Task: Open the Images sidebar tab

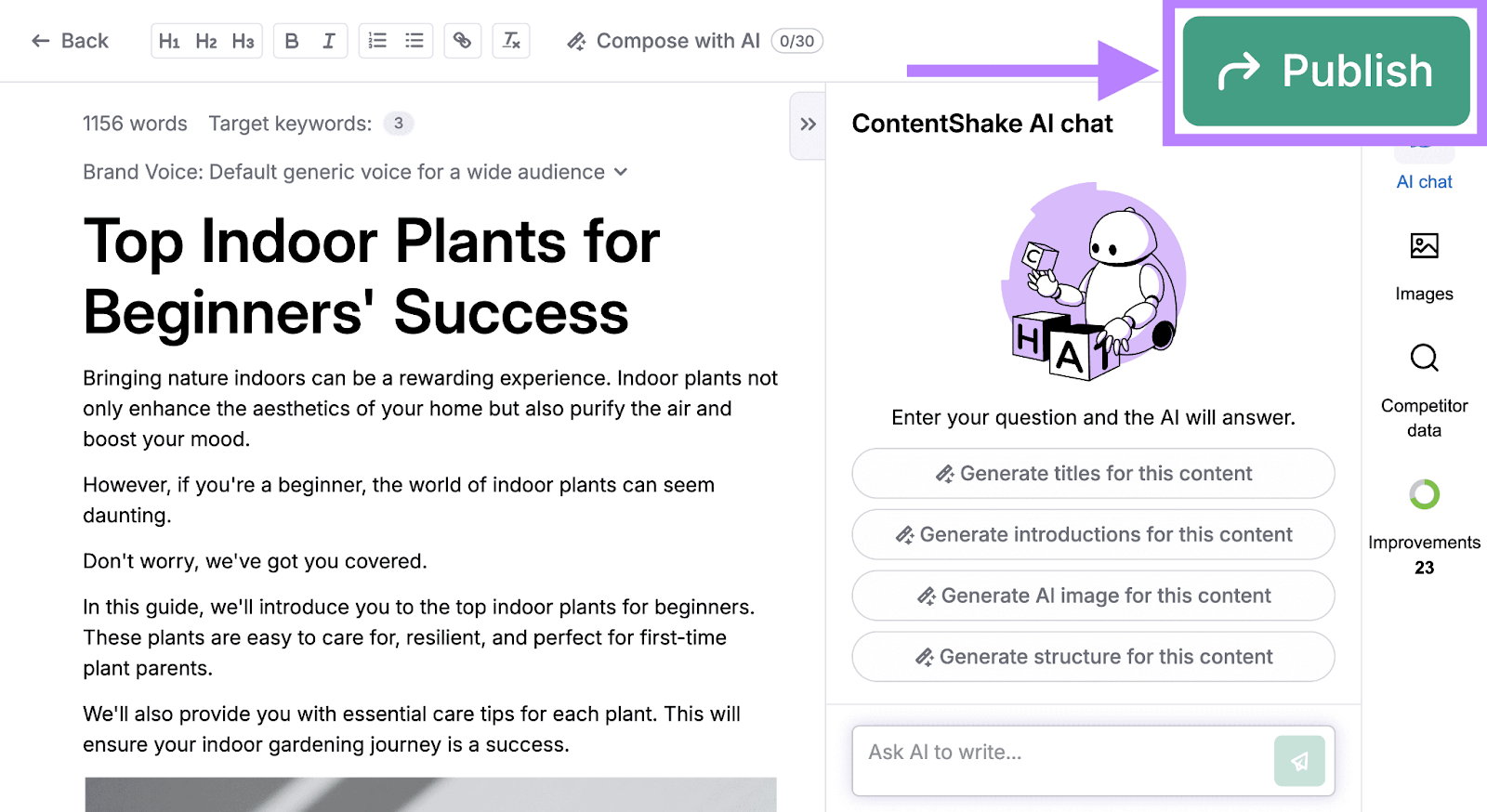Action: (x=1424, y=268)
